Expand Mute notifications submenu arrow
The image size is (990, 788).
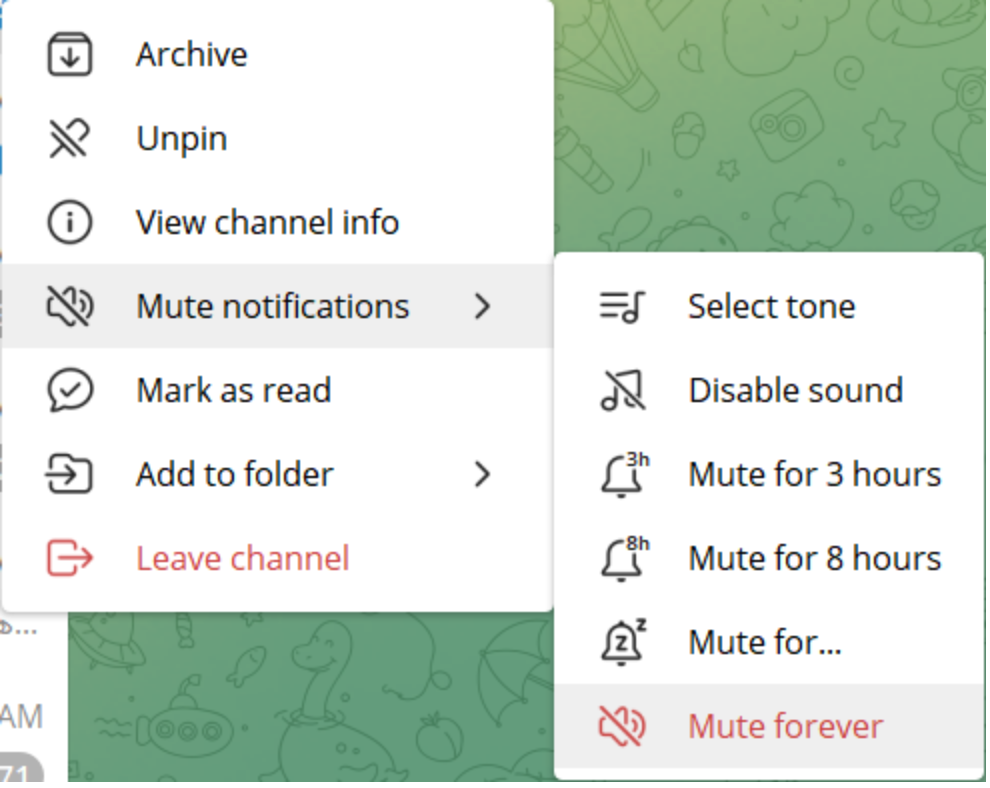coord(483,306)
